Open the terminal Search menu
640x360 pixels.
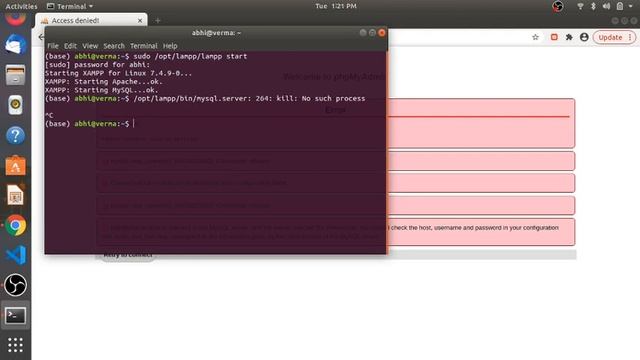(113, 46)
